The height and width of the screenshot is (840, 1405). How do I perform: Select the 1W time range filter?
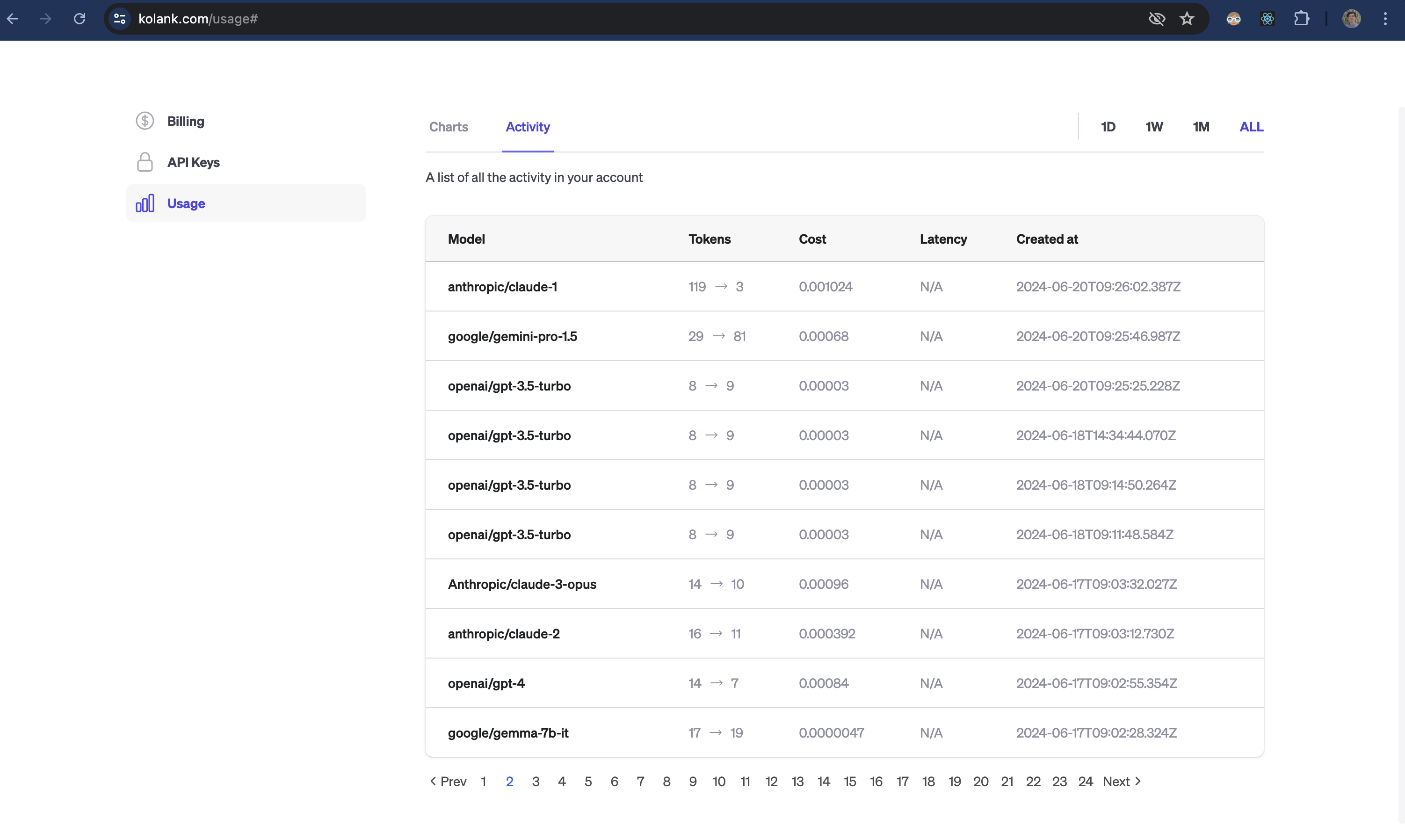1154,127
